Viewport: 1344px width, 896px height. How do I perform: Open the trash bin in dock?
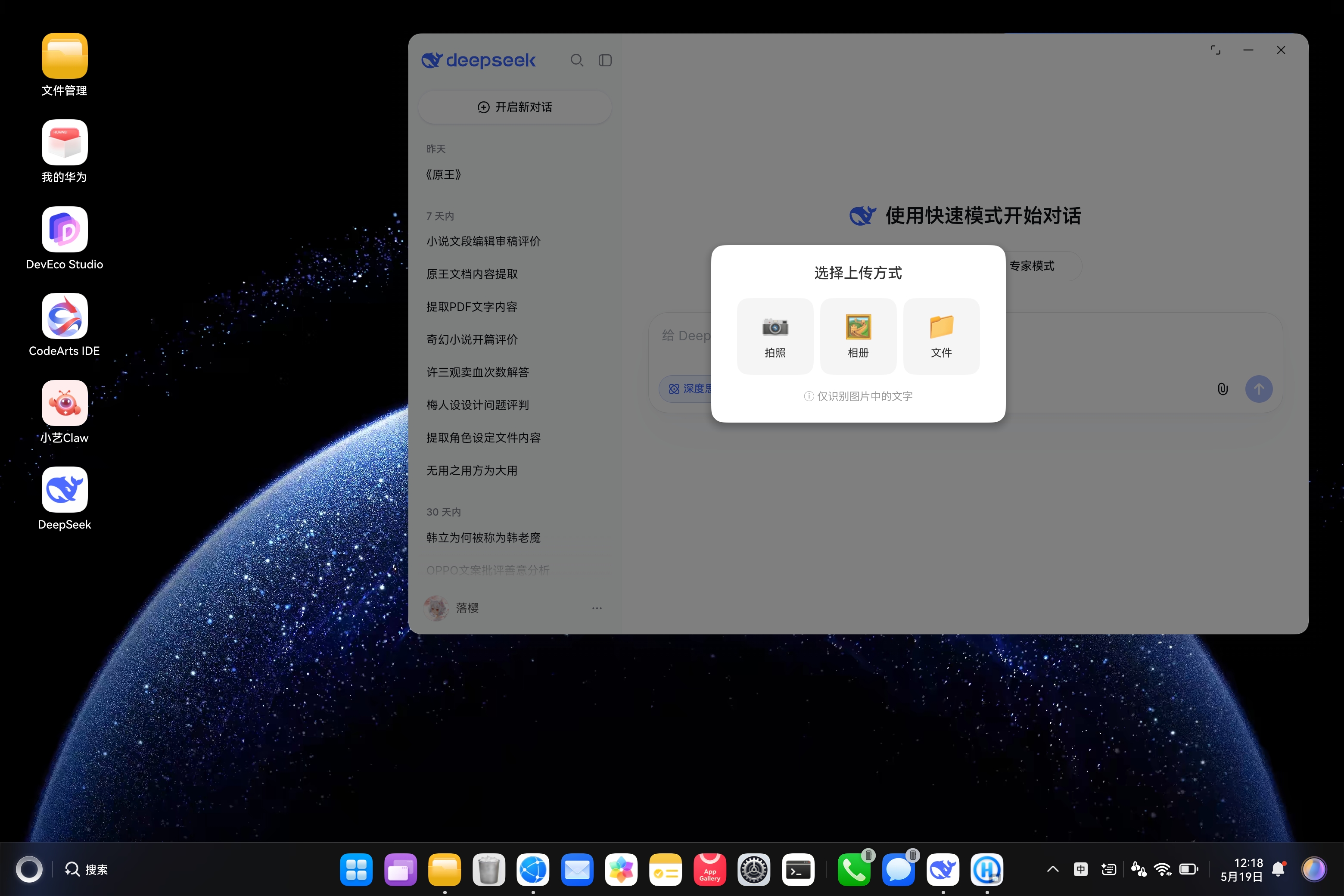(488, 869)
